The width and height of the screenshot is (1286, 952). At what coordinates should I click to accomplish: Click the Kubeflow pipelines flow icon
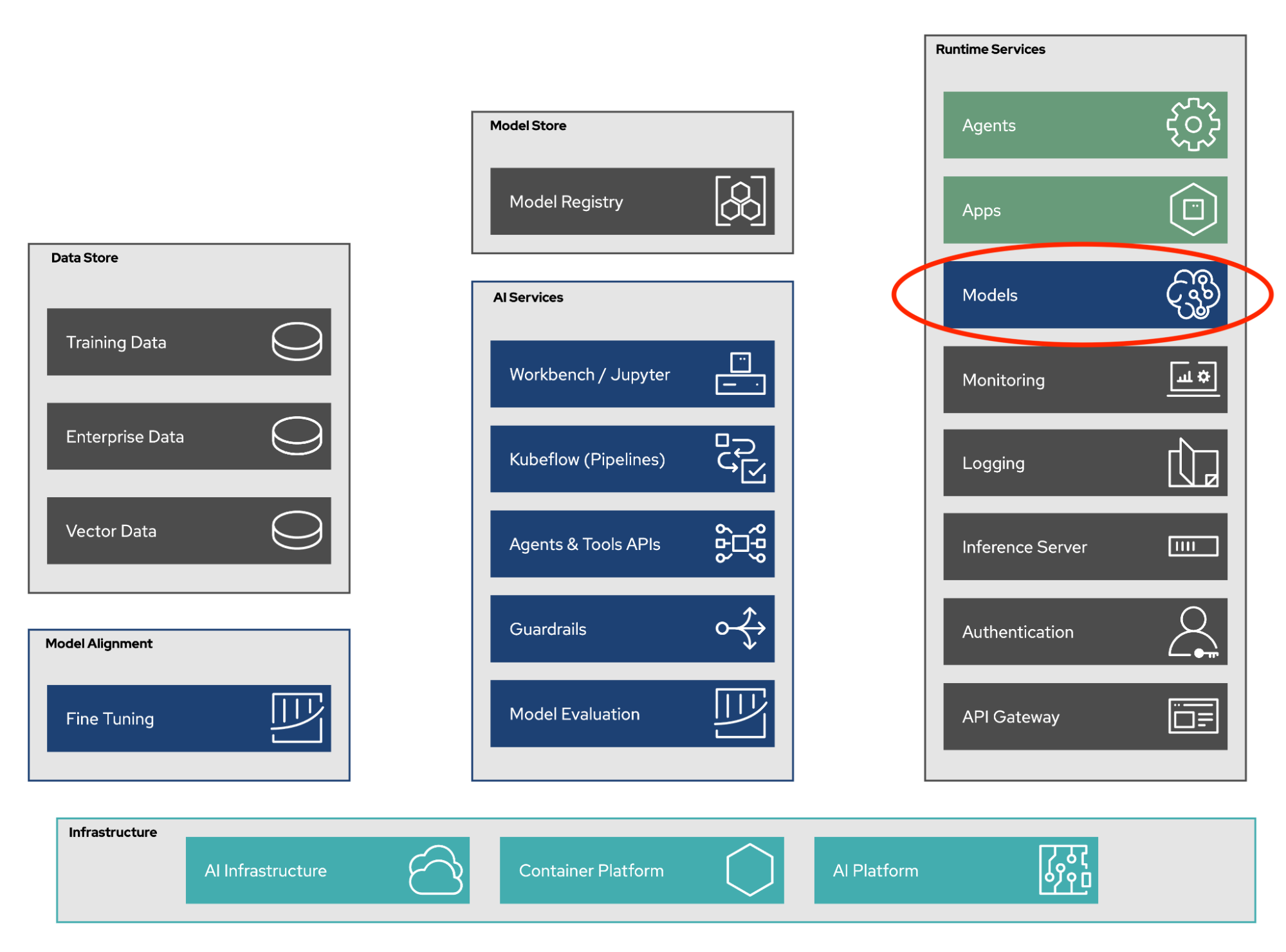740,459
